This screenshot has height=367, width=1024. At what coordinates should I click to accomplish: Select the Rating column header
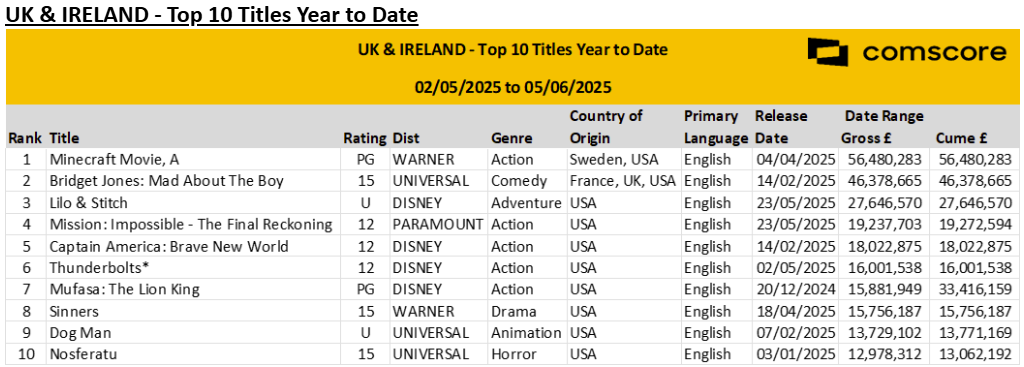coord(365,138)
